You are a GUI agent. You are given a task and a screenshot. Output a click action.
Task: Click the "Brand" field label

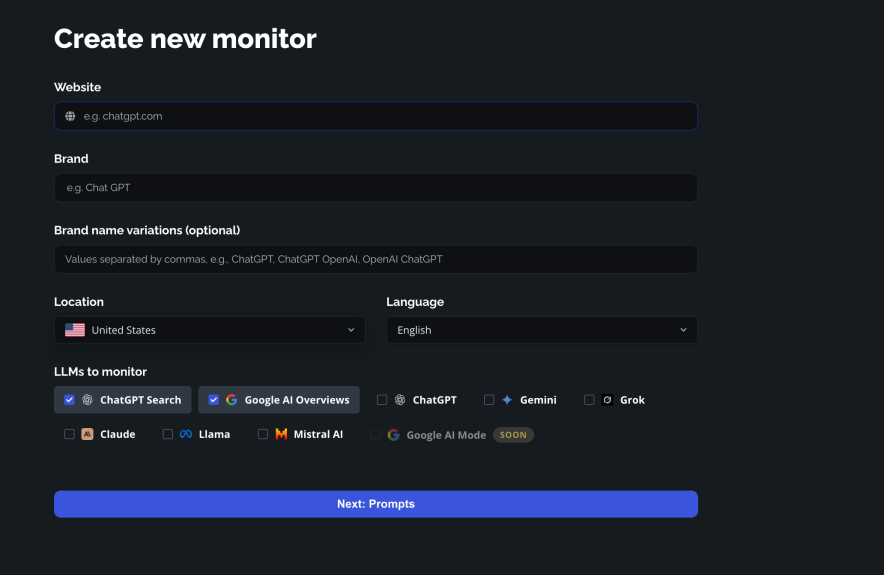coord(71,159)
